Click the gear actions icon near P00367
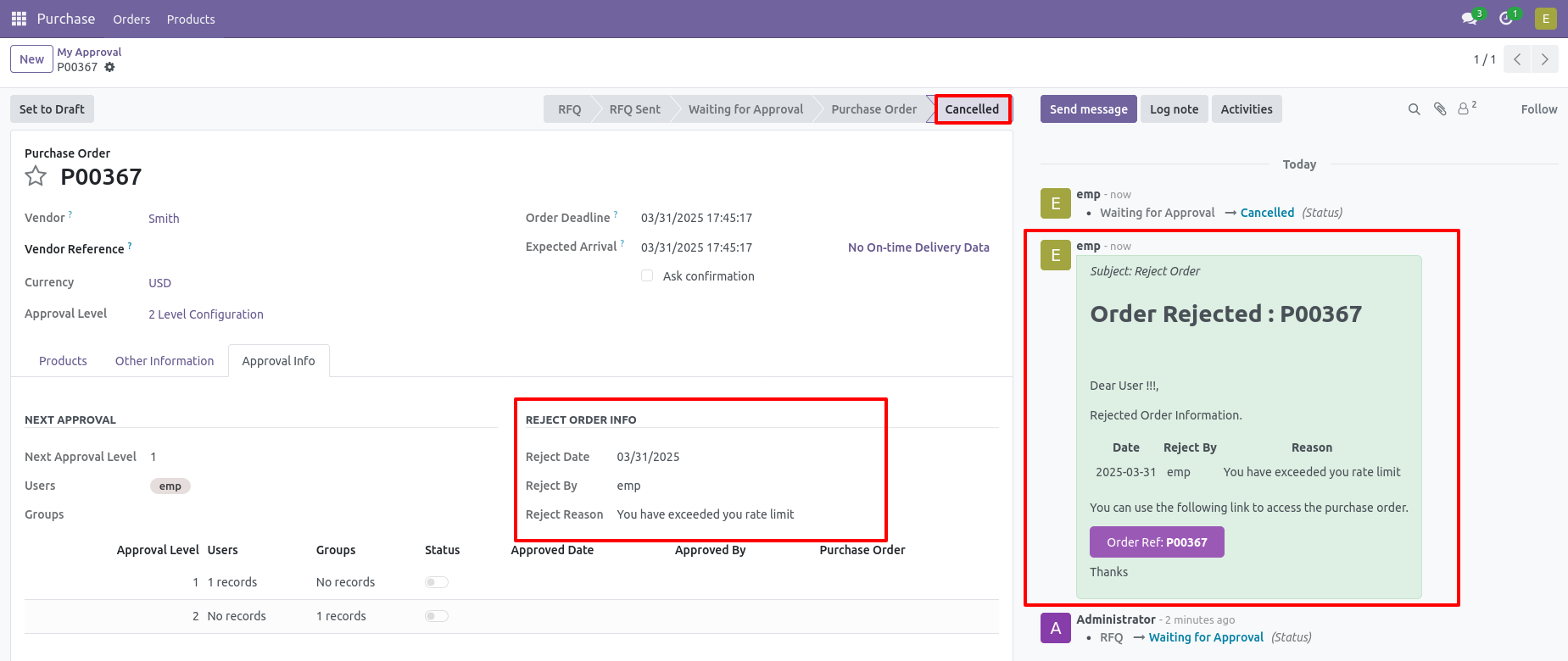Viewport: 1568px width, 661px height. coord(109,67)
